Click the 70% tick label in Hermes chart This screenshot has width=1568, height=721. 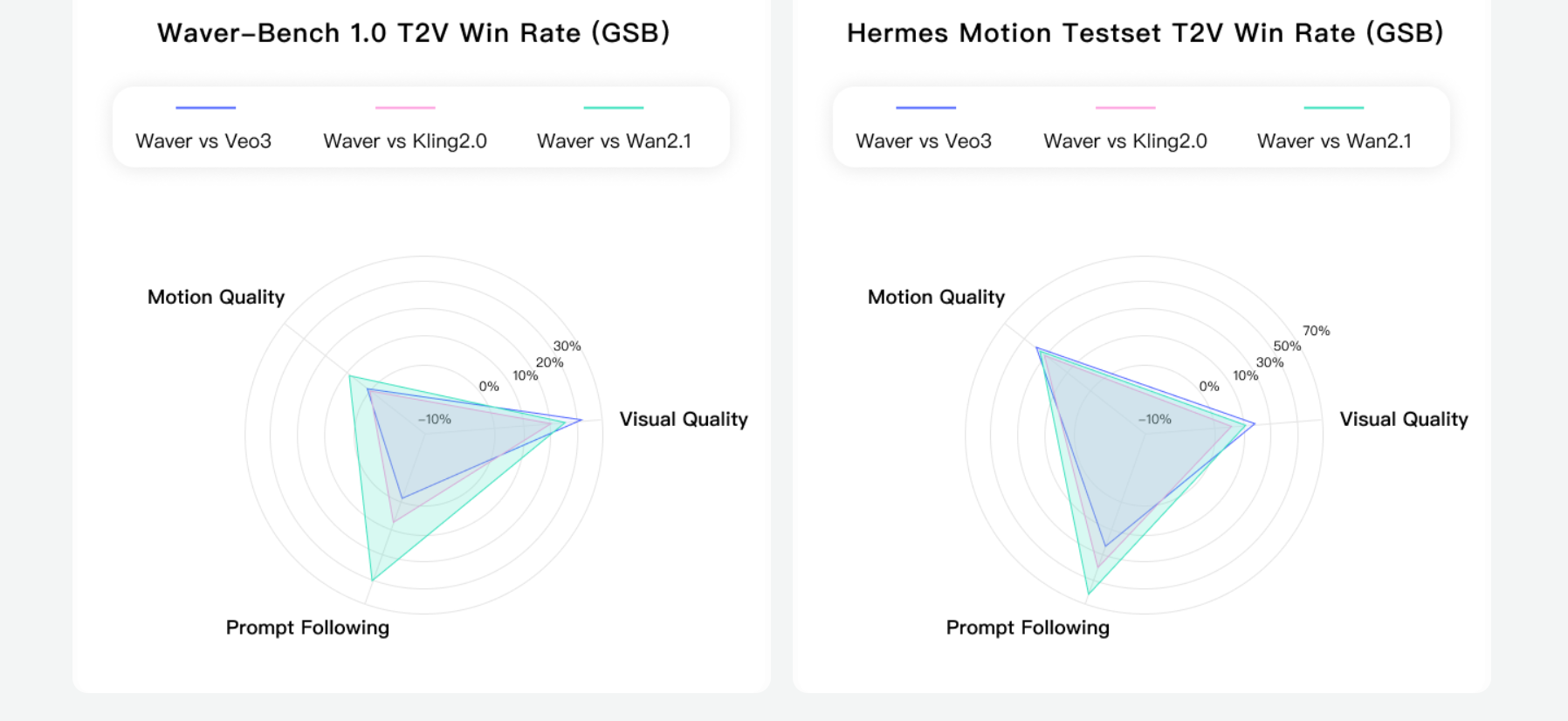pos(1316,331)
